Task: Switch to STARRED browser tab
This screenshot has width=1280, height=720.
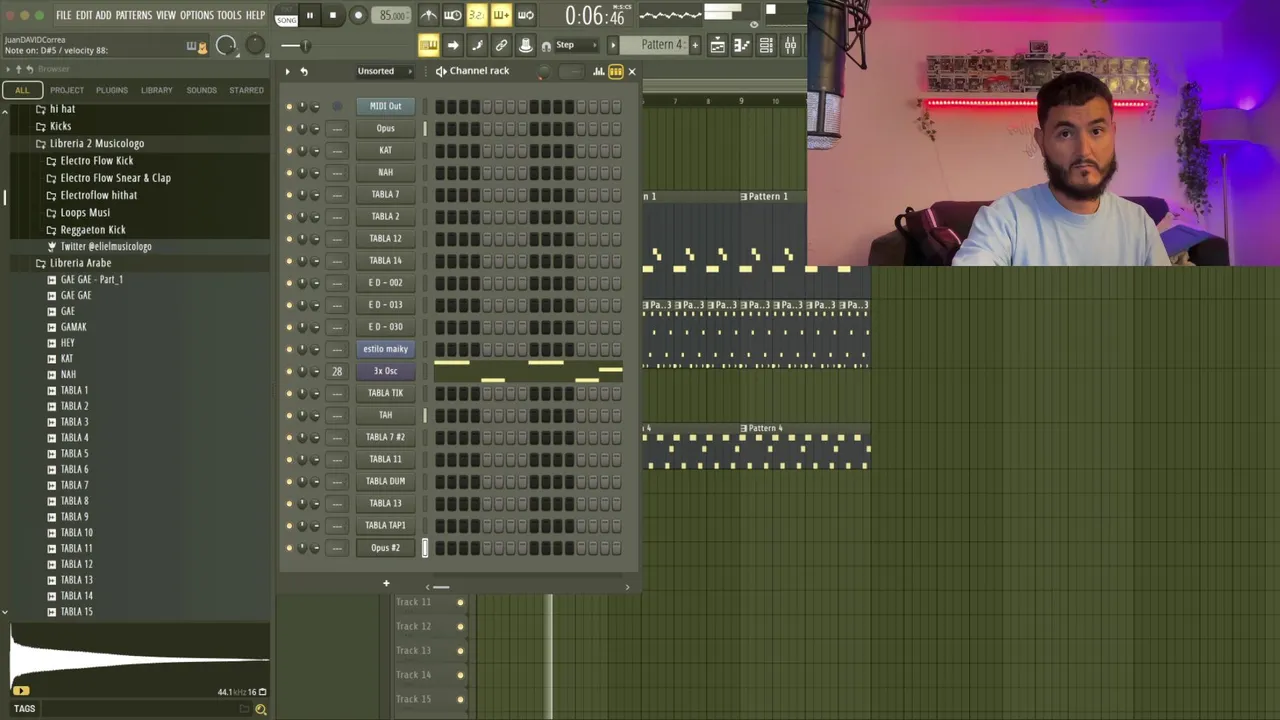Action: click(246, 90)
